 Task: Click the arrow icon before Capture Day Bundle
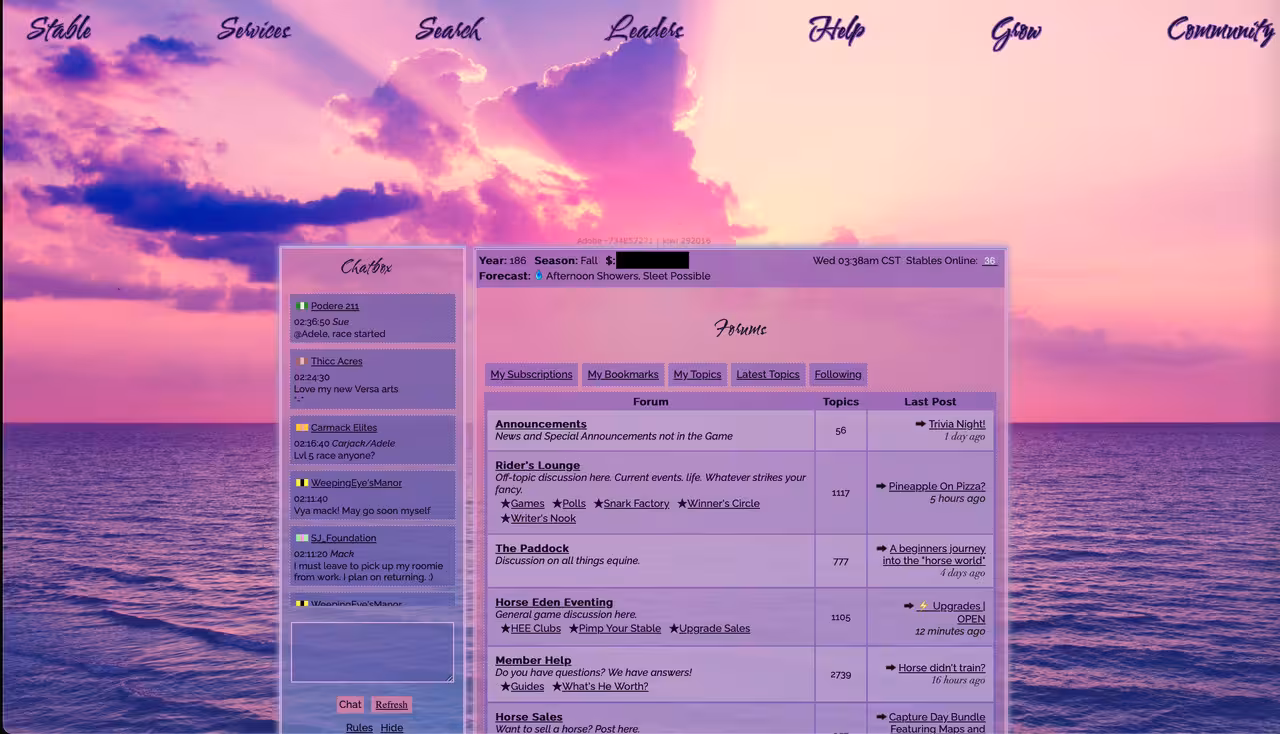coord(881,716)
